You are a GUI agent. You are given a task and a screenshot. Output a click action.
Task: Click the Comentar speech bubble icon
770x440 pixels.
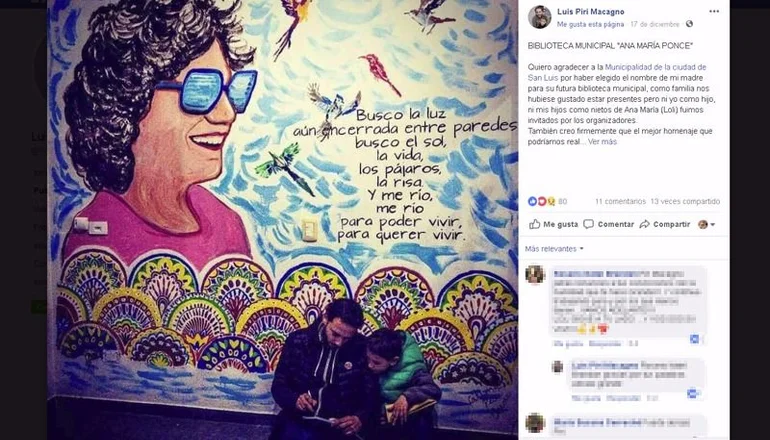pyautogui.click(x=588, y=224)
